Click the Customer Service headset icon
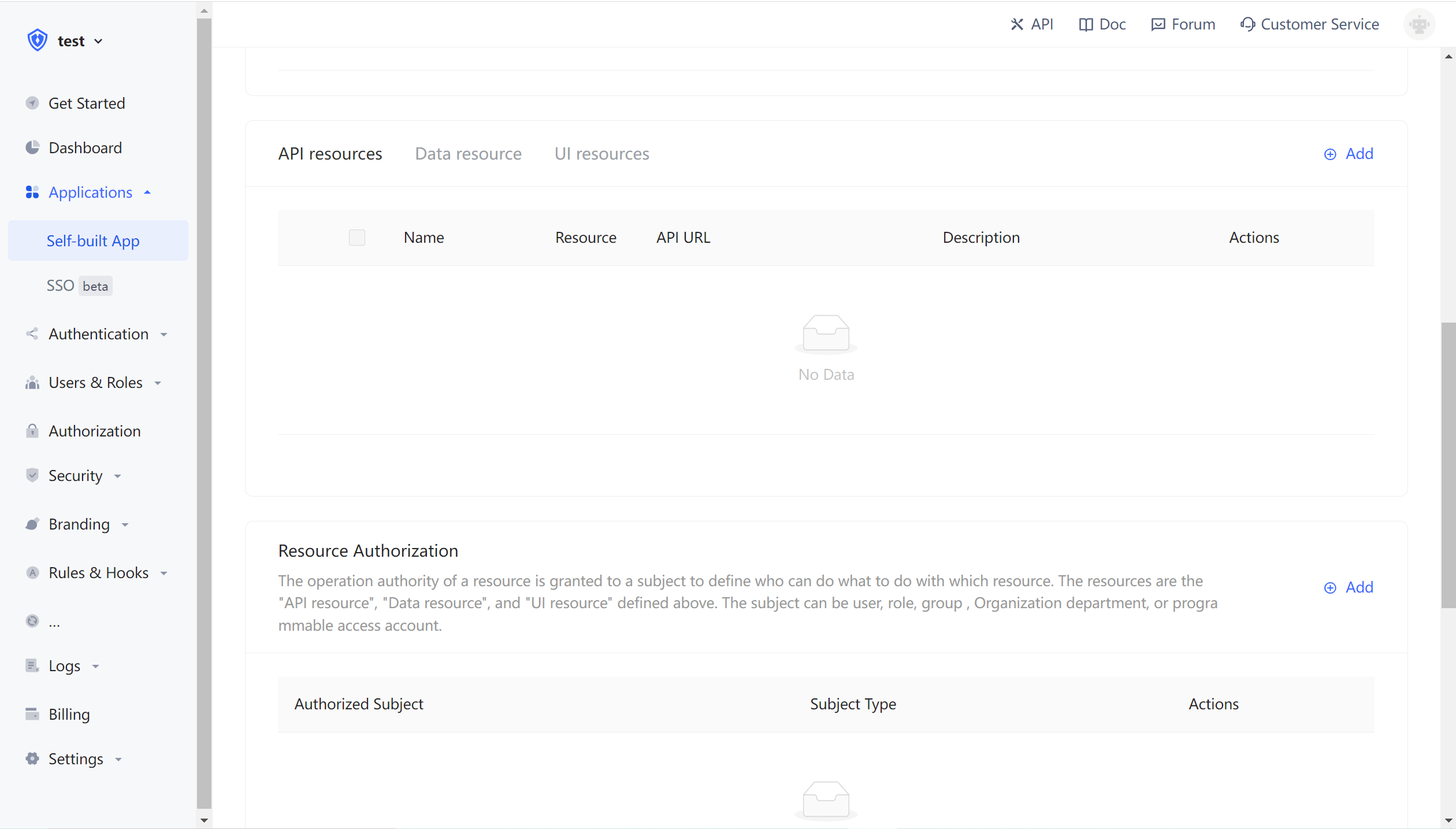Screen dimensions: 1456x829 tap(1247, 24)
